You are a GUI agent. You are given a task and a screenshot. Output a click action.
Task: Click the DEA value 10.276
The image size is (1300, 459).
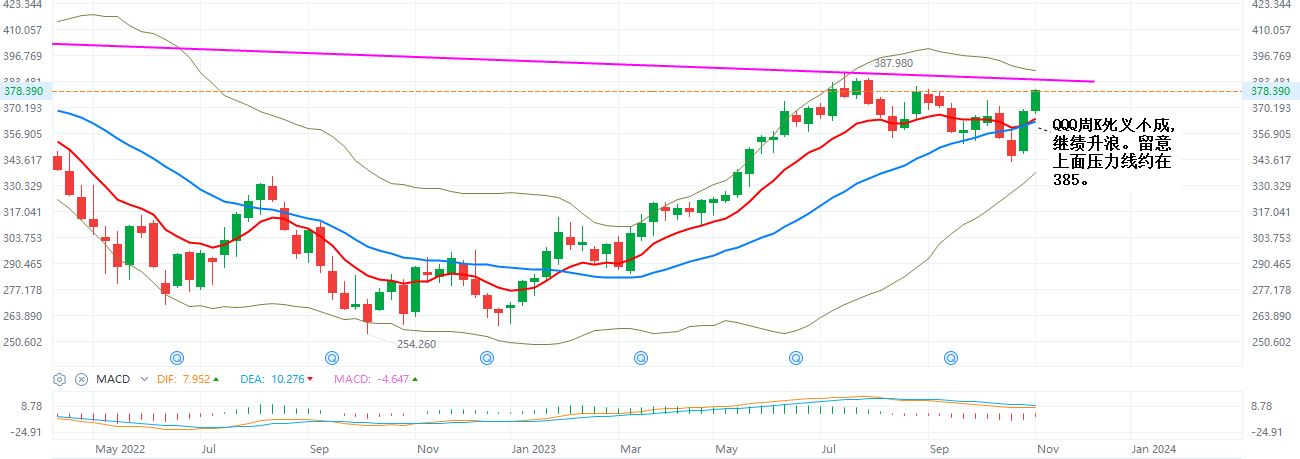pos(286,379)
